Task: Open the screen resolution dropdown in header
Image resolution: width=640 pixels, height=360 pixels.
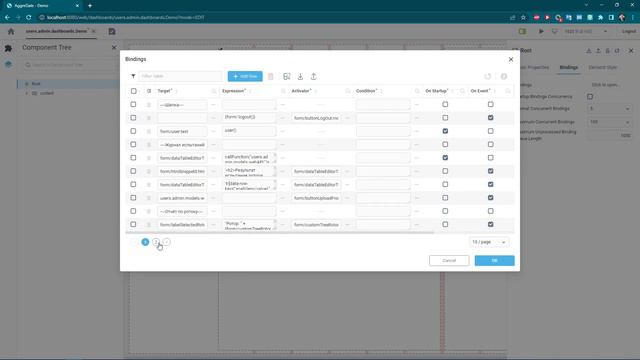Action: (585, 31)
